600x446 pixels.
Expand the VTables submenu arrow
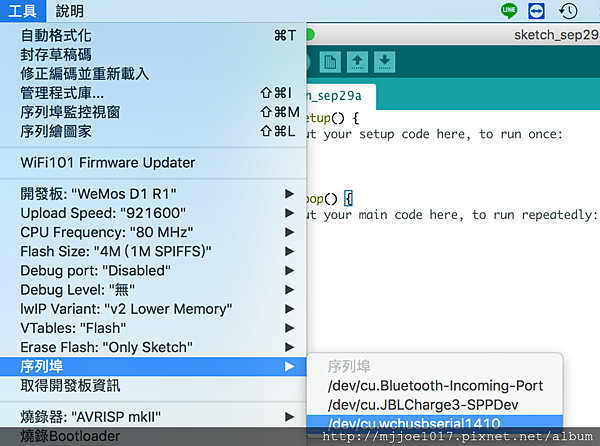(x=290, y=328)
